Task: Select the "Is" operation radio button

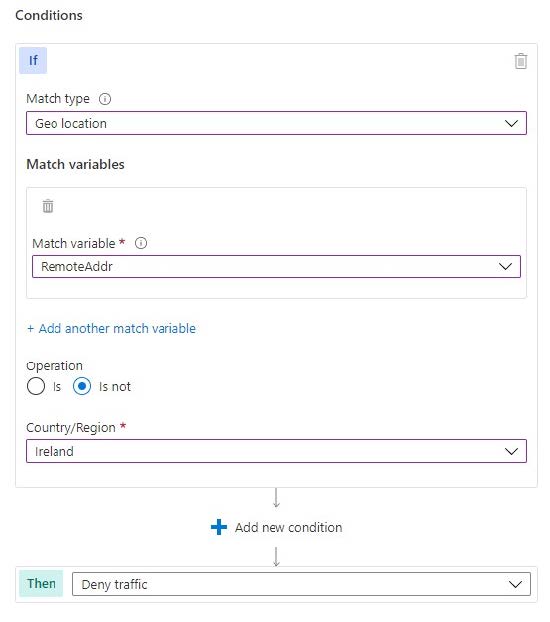Action: (x=36, y=386)
